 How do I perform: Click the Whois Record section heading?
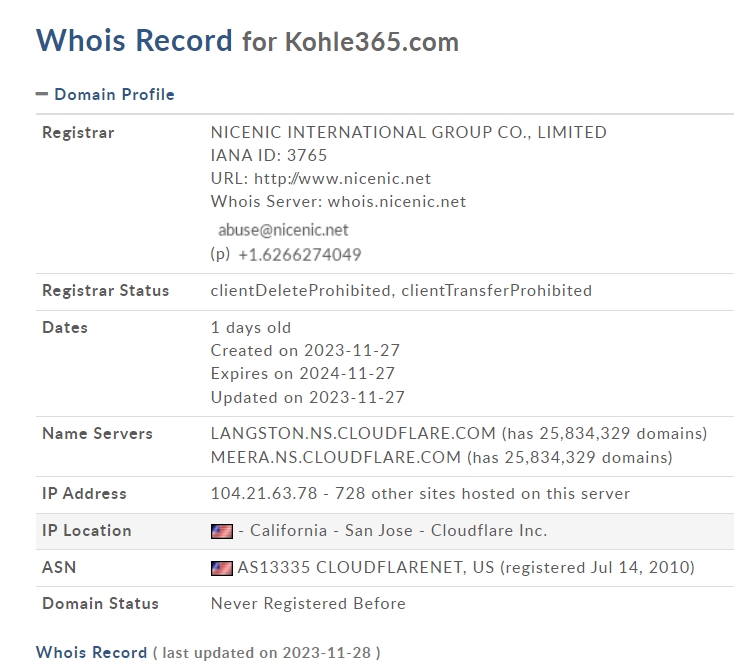click(91, 652)
